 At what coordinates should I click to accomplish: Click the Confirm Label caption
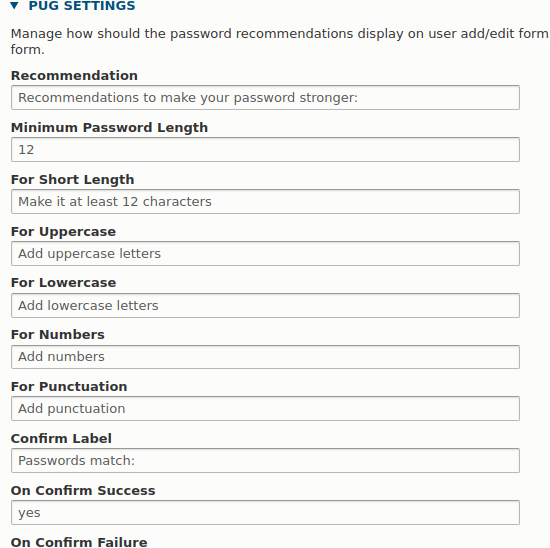(x=61, y=439)
